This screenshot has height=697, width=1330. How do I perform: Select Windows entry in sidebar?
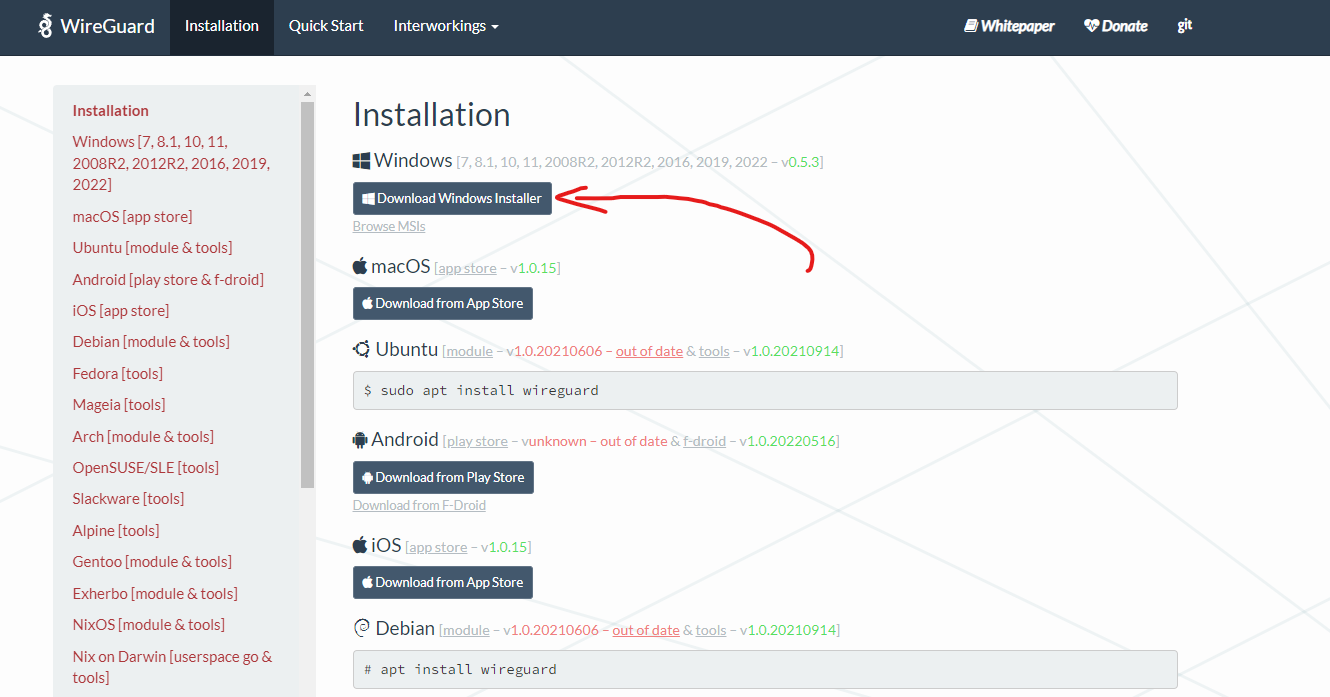(172, 163)
